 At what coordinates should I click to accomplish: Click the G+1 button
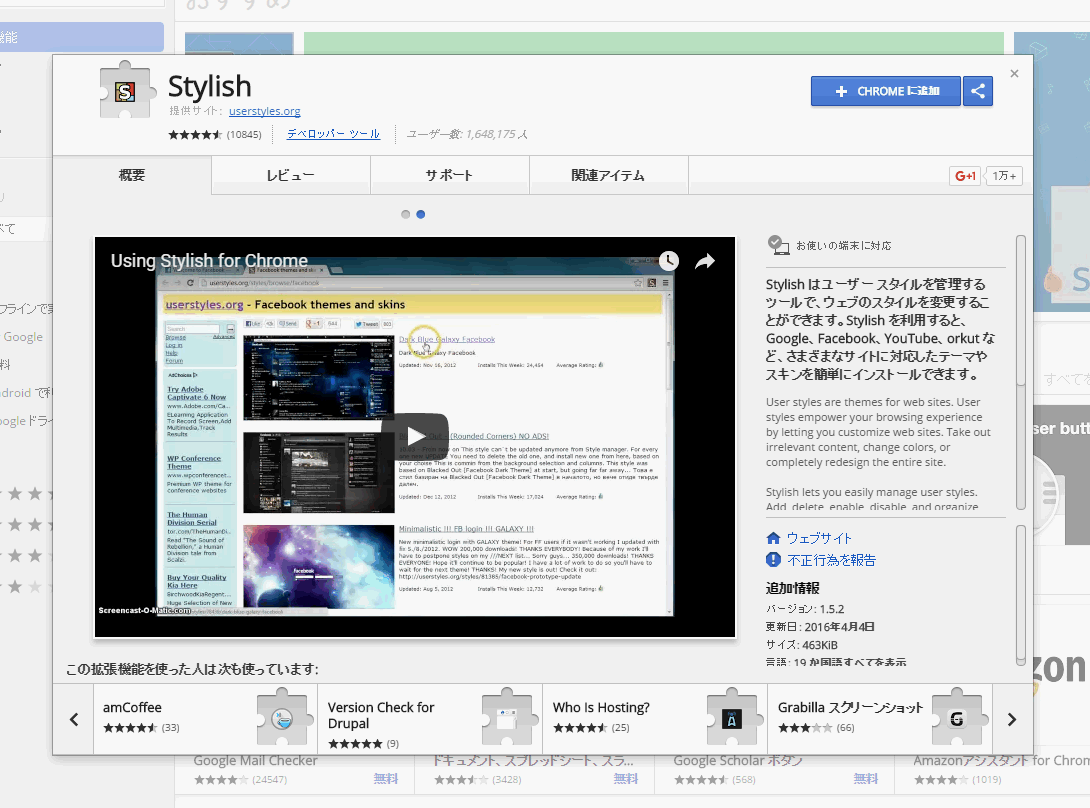[x=965, y=176]
